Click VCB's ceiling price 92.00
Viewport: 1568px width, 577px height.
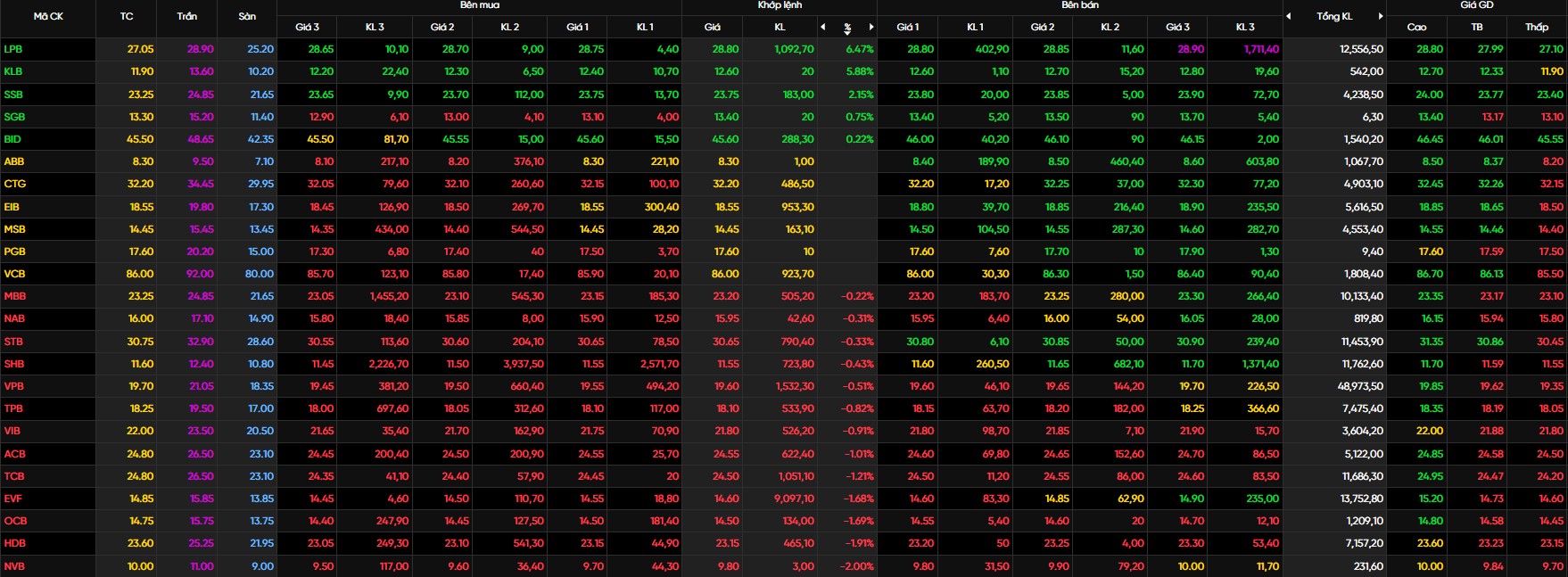200,274
